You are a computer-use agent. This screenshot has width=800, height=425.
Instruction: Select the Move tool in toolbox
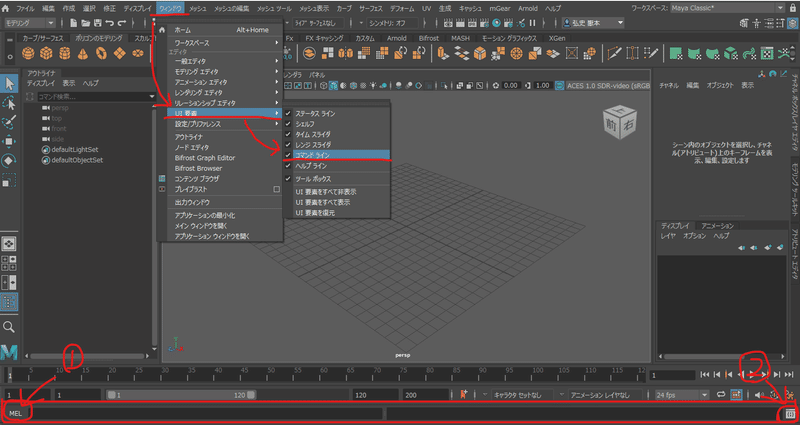point(9,141)
